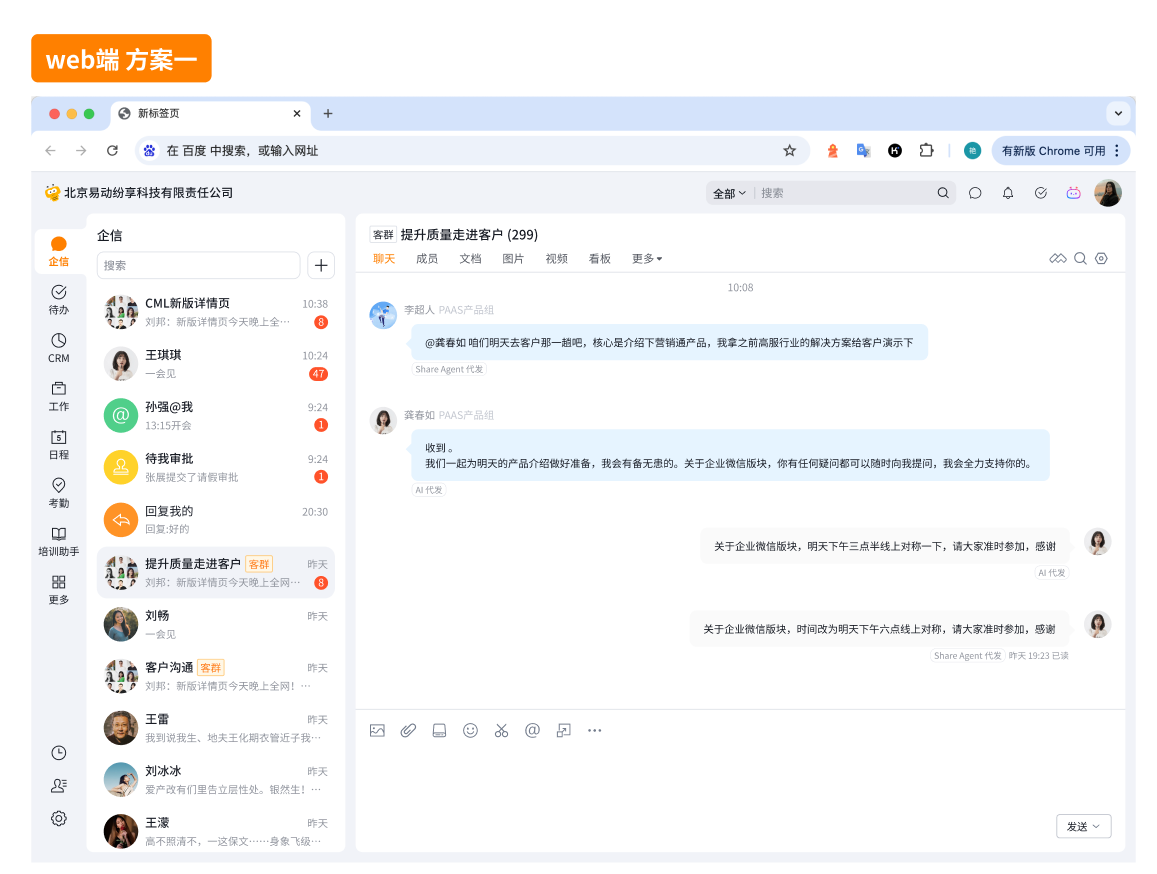Viewport: 1157px width, 874px height.
Task: Open the contacts icon in sidebar bottom
Action: click(59, 785)
